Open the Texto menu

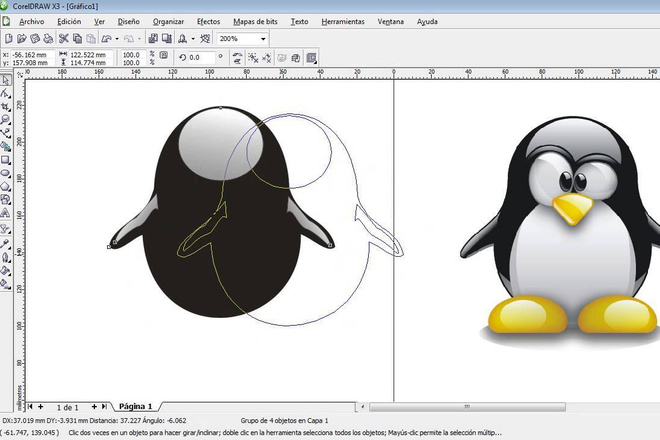click(299, 21)
